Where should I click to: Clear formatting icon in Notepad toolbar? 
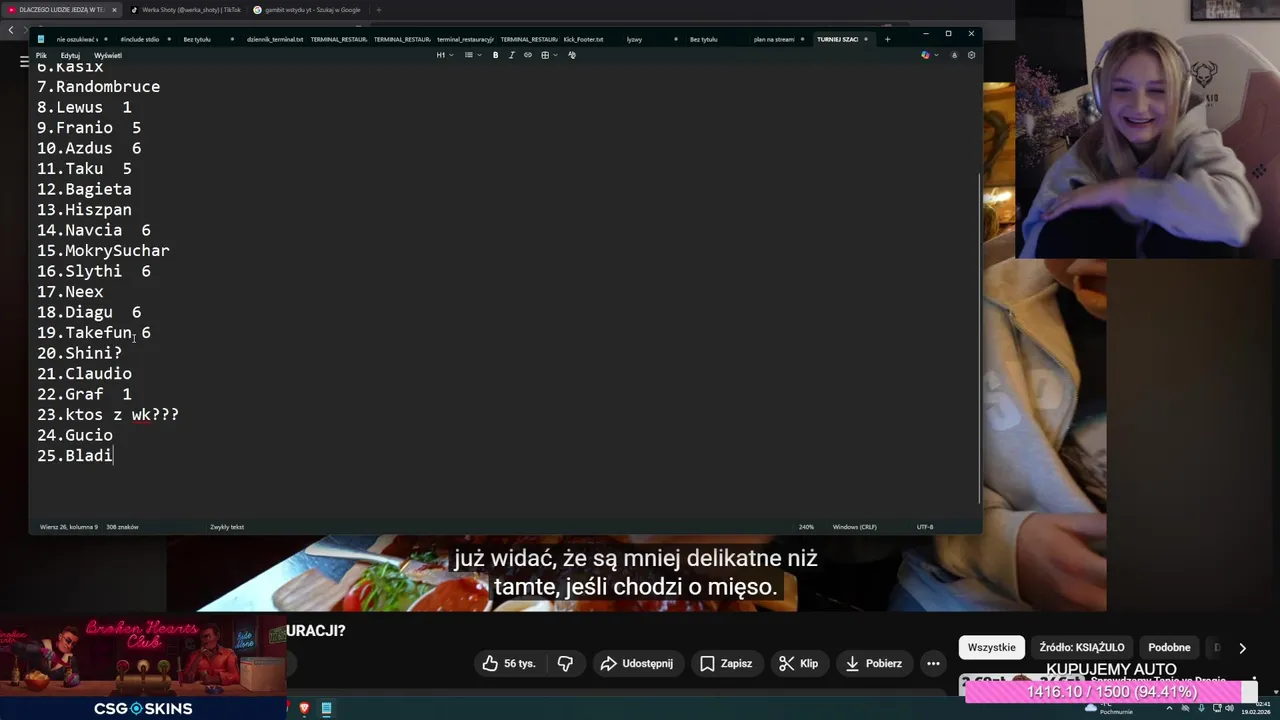[x=572, y=55]
